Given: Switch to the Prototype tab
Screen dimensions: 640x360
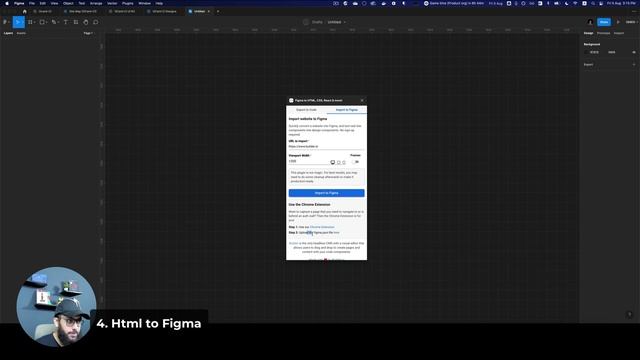Looking at the screenshot, I should pos(603,33).
